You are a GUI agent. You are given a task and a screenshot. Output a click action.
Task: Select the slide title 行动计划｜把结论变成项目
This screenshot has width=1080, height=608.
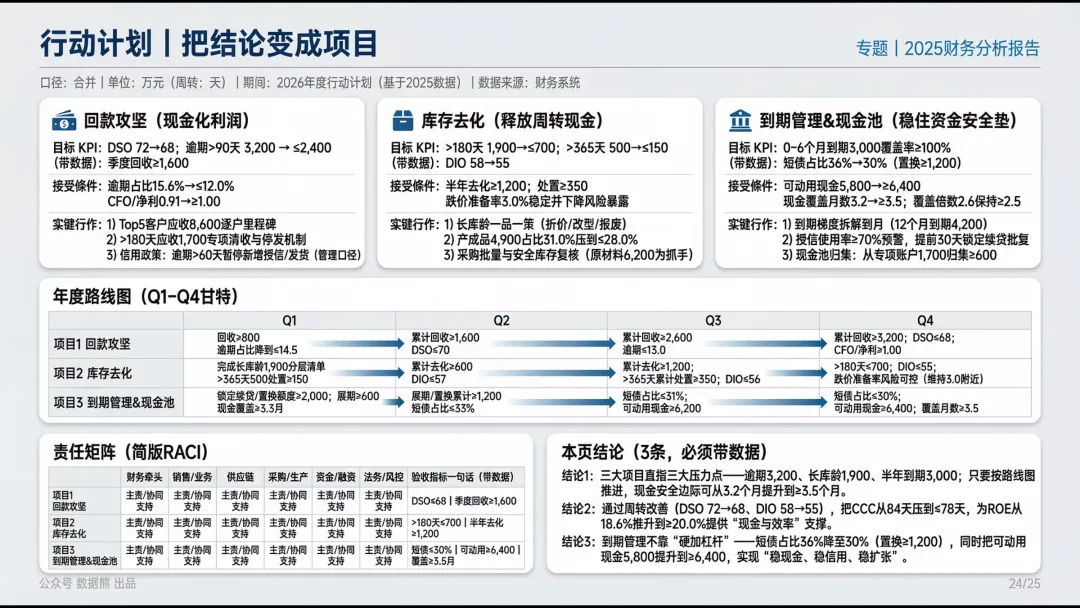pyautogui.click(x=209, y=43)
